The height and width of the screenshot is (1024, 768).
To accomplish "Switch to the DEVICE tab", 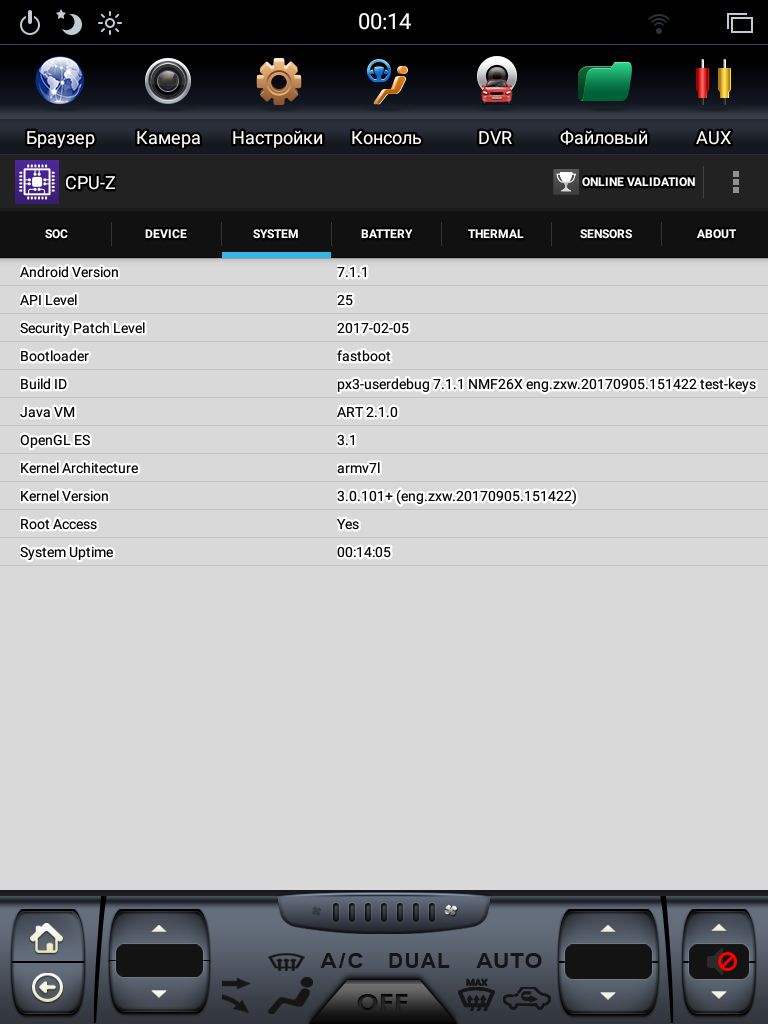I will click(166, 234).
